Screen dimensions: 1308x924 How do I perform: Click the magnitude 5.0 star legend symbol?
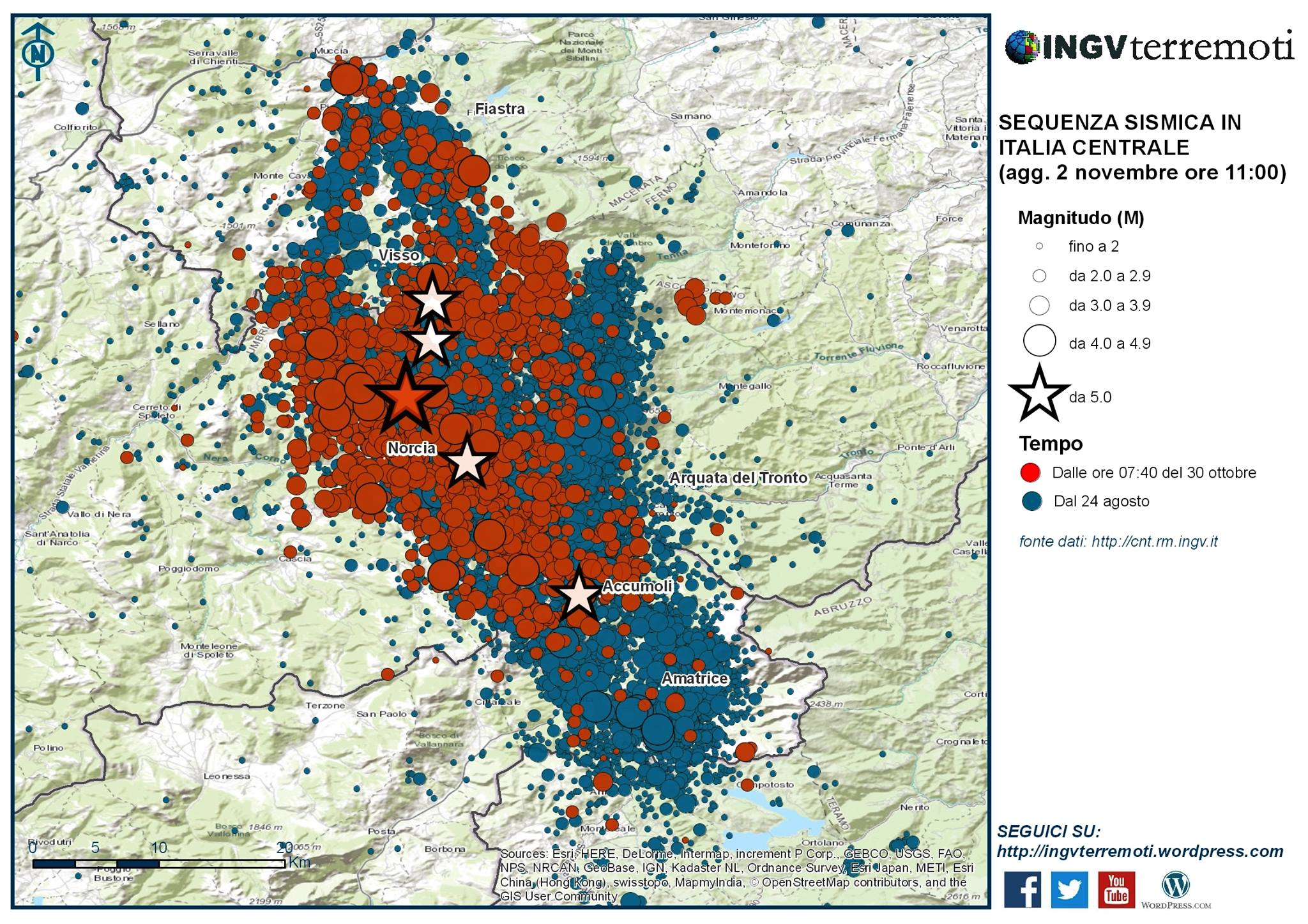point(1039,395)
